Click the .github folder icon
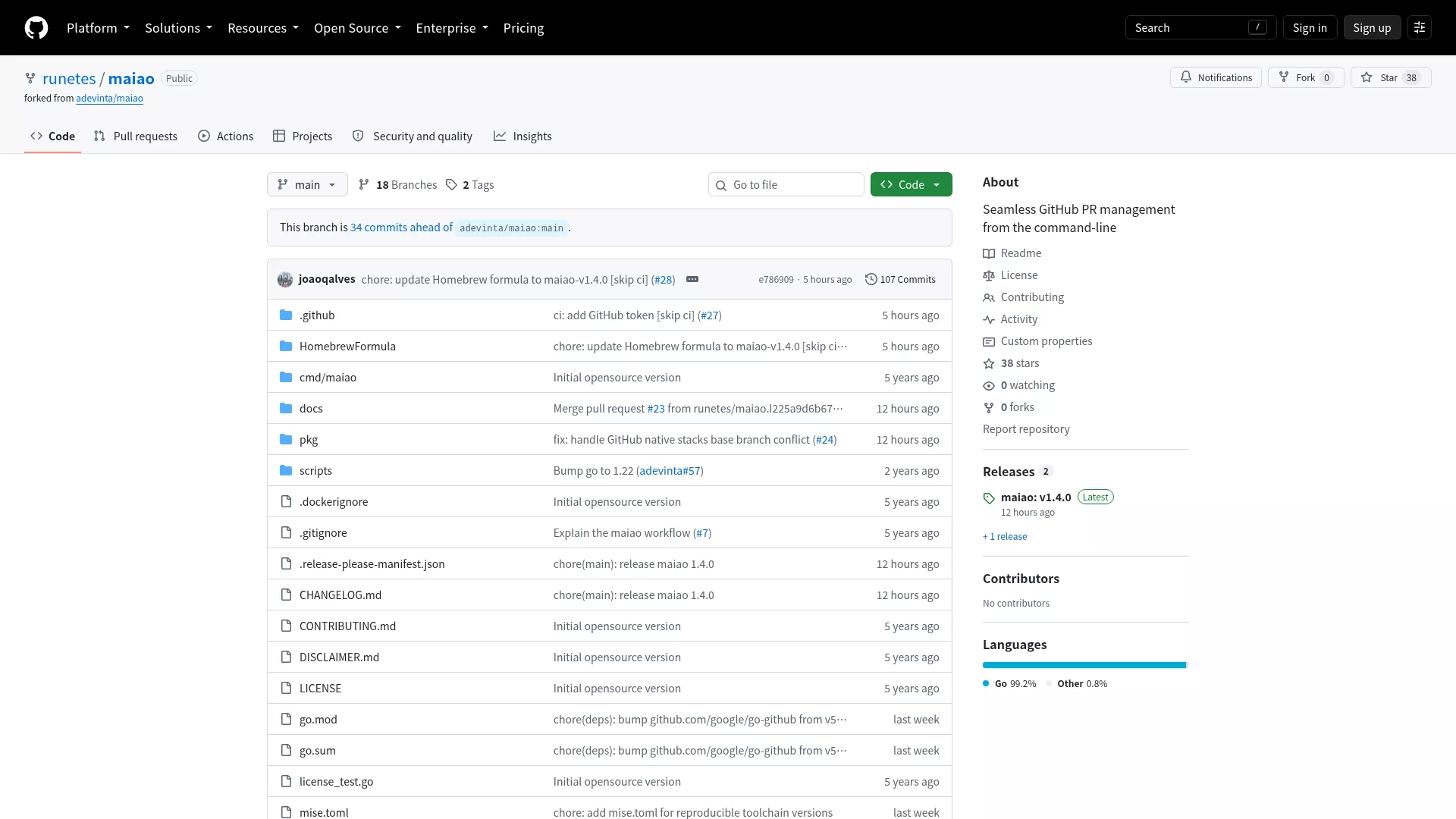1456x819 pixels. click(286, 315)
